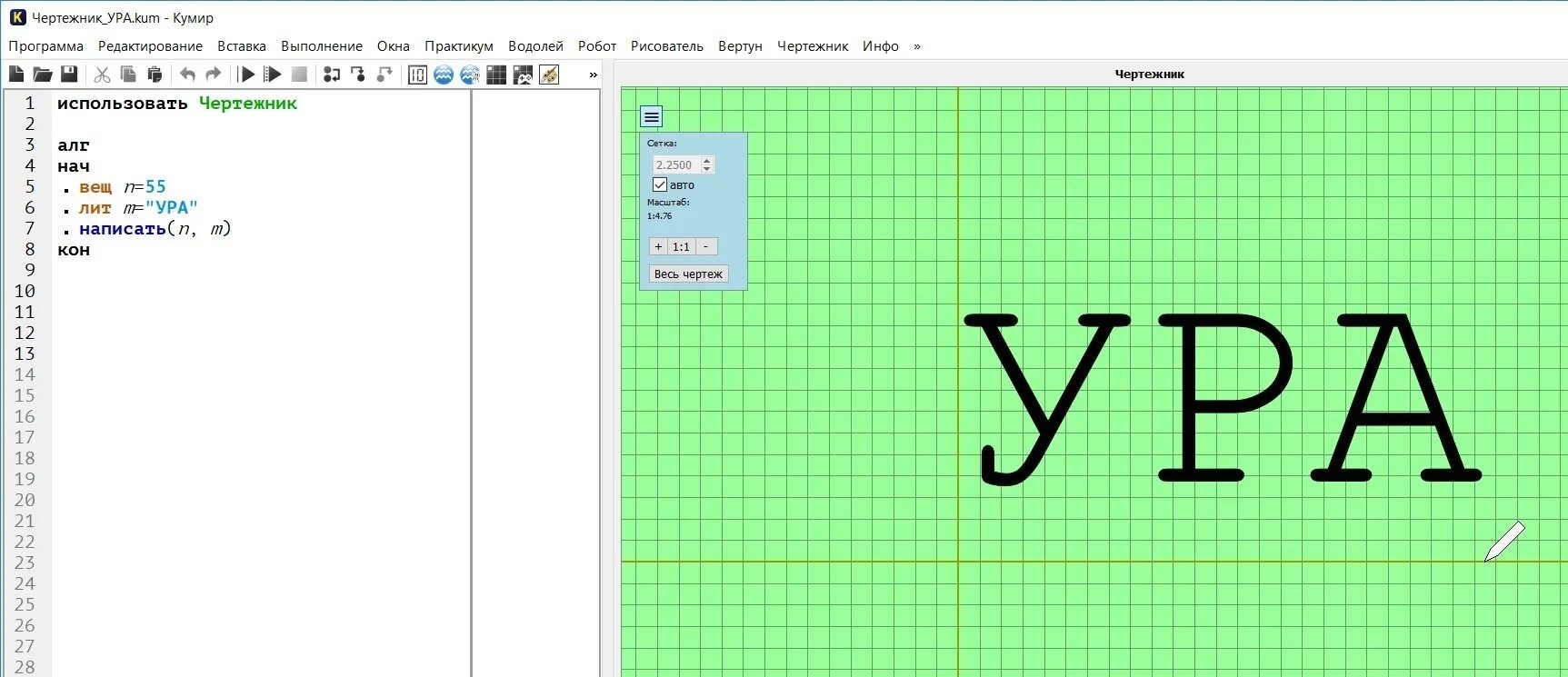Run the program with the filmstrip play icon

272,75
